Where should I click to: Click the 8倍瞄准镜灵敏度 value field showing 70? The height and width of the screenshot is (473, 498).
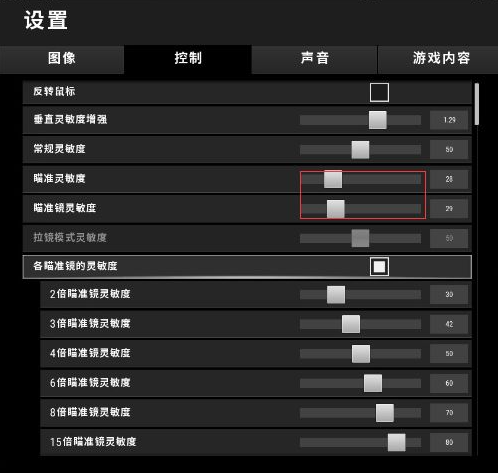pyautogui.click(x=449, y=413)
